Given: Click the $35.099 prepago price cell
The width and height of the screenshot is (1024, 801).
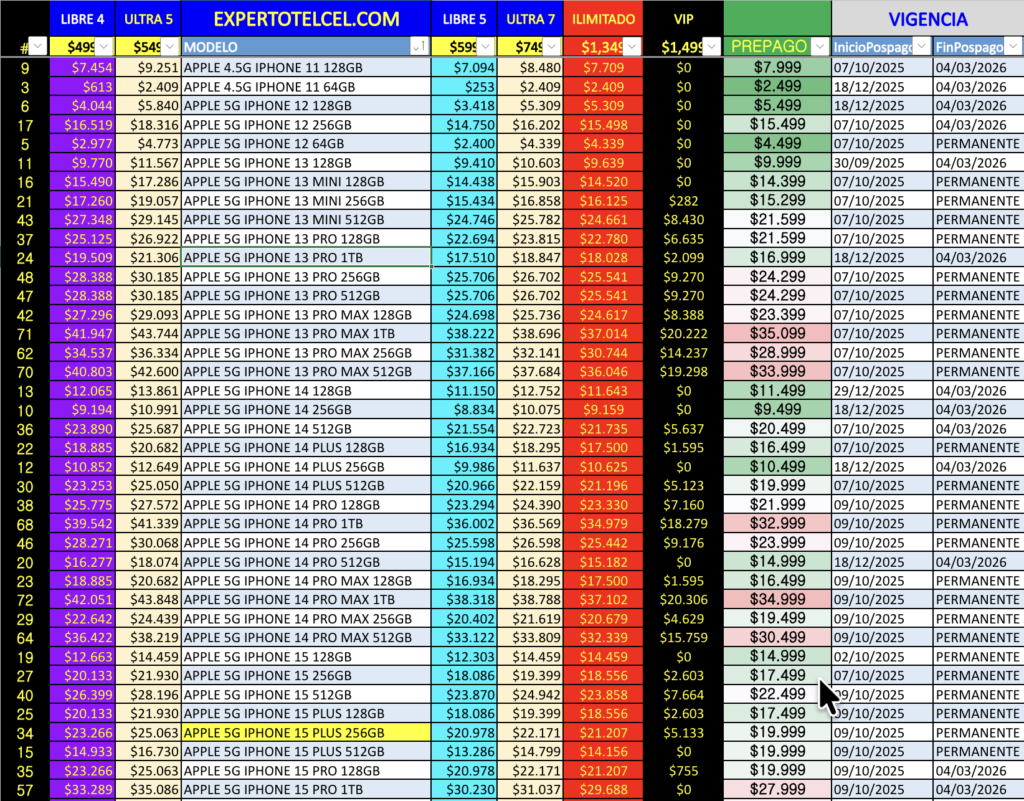Looking at the screenshot, I should [x=777, y=334].
